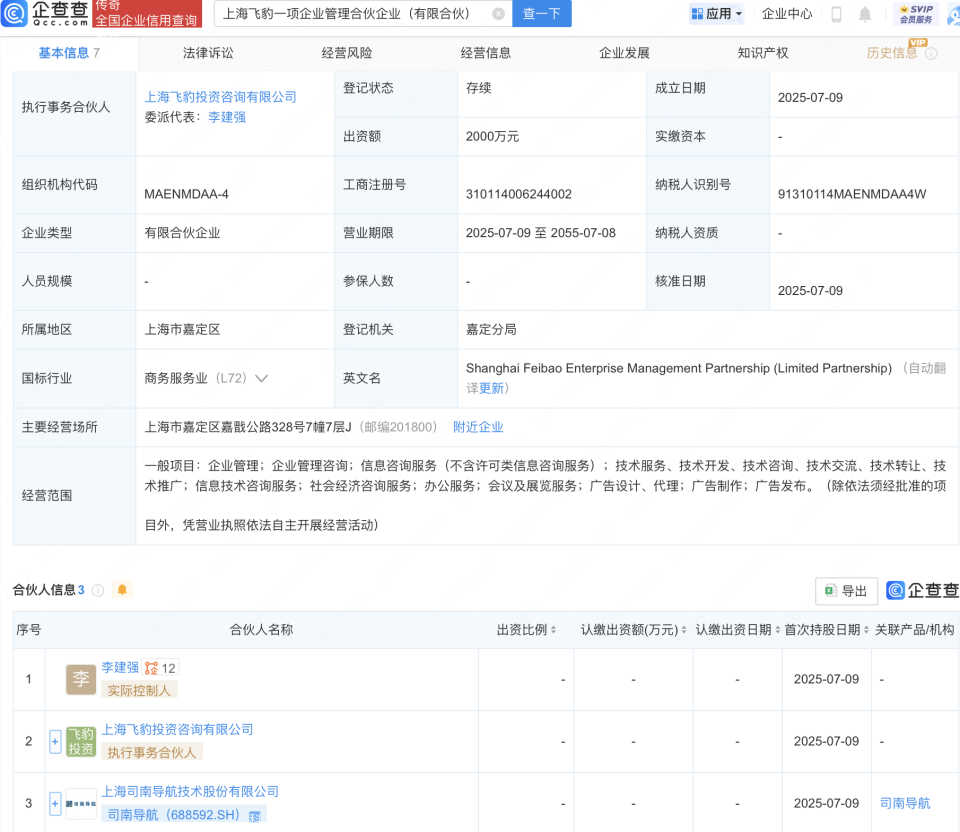Click the clear search text X icon
960x832 pixels.
point(497,14)
